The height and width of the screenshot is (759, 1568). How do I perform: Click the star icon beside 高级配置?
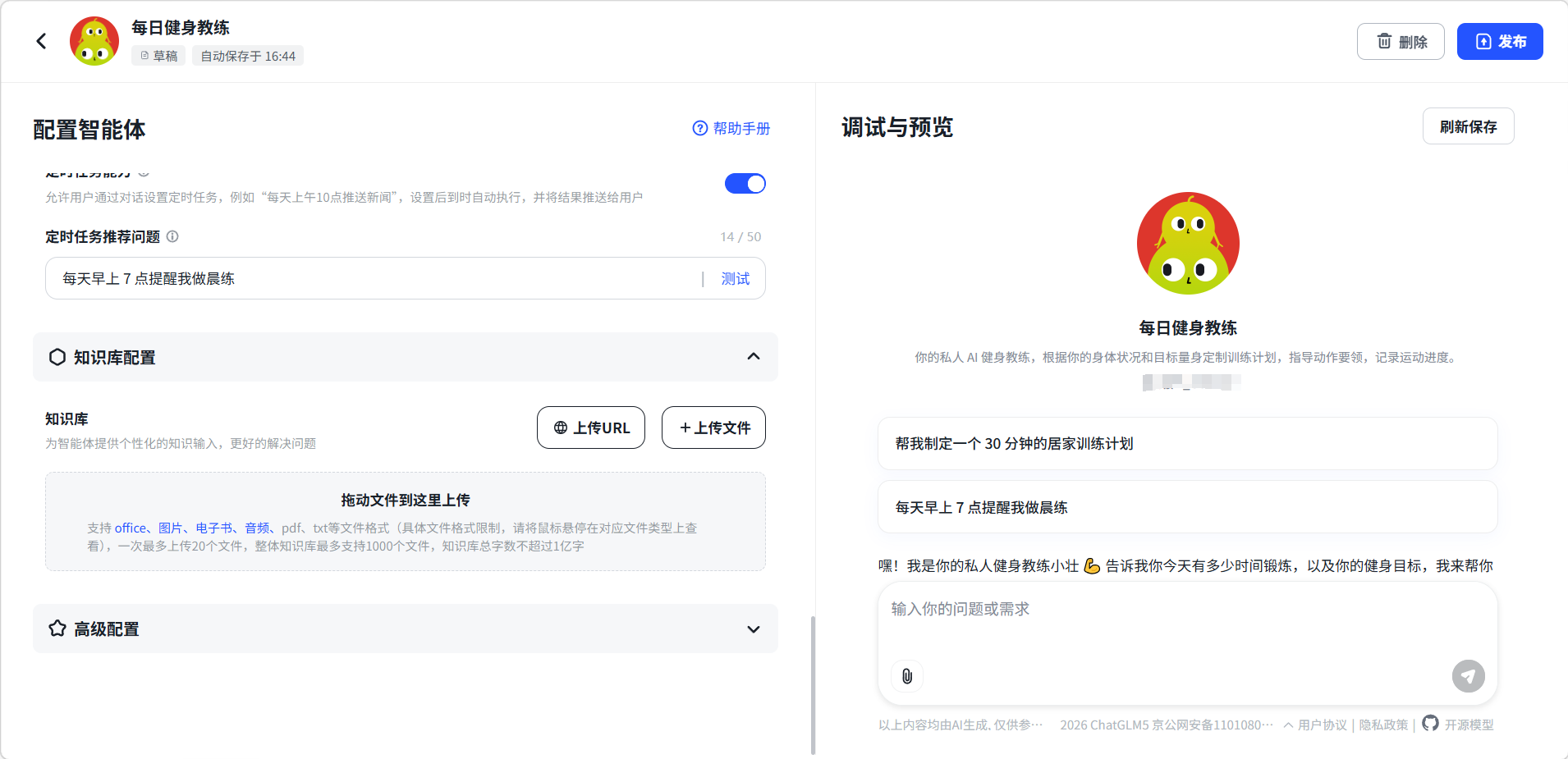tap(57, 629)
